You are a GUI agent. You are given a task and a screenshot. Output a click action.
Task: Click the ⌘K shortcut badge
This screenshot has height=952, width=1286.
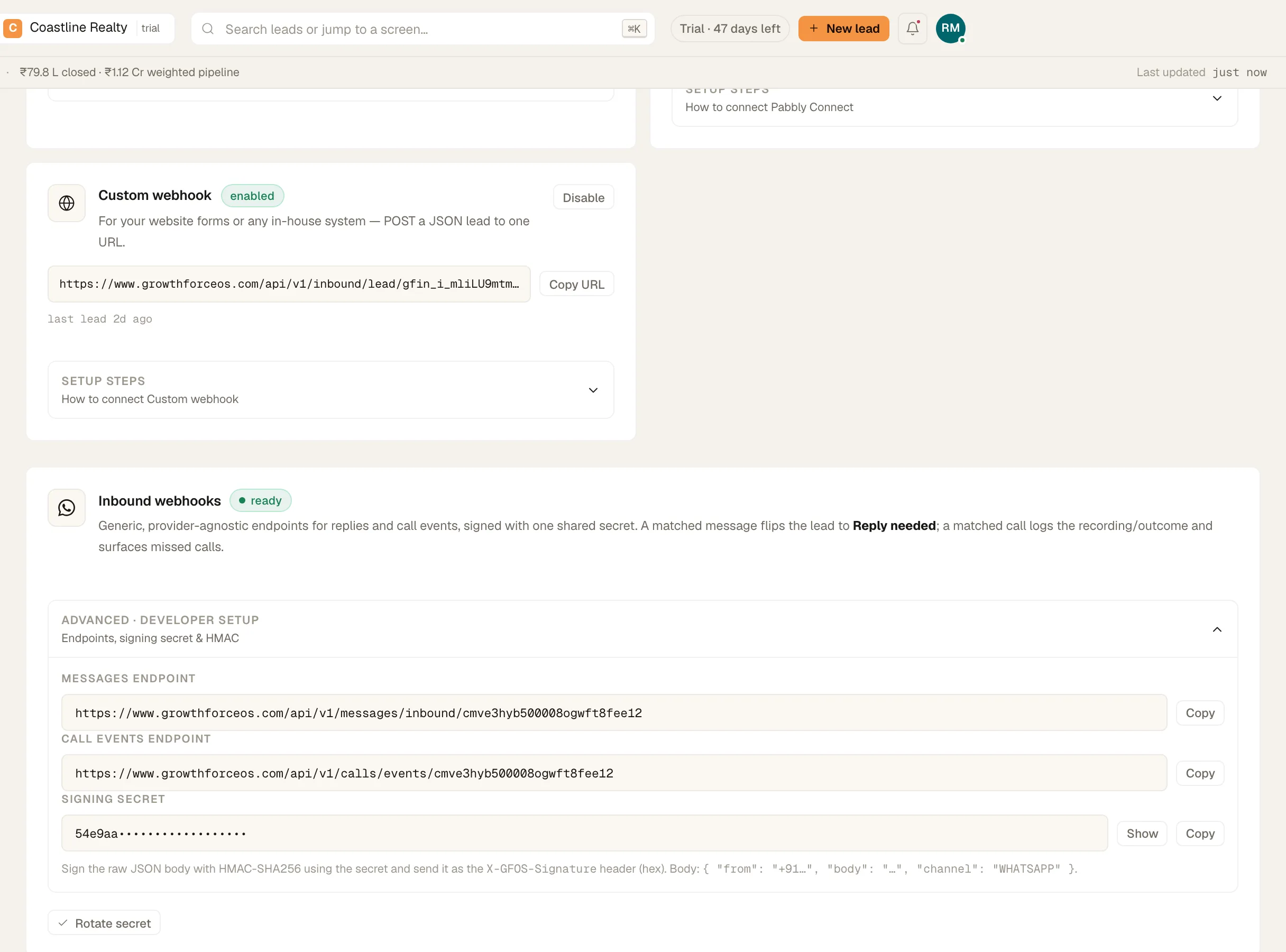pyautogui.click(x=634, y=29)
